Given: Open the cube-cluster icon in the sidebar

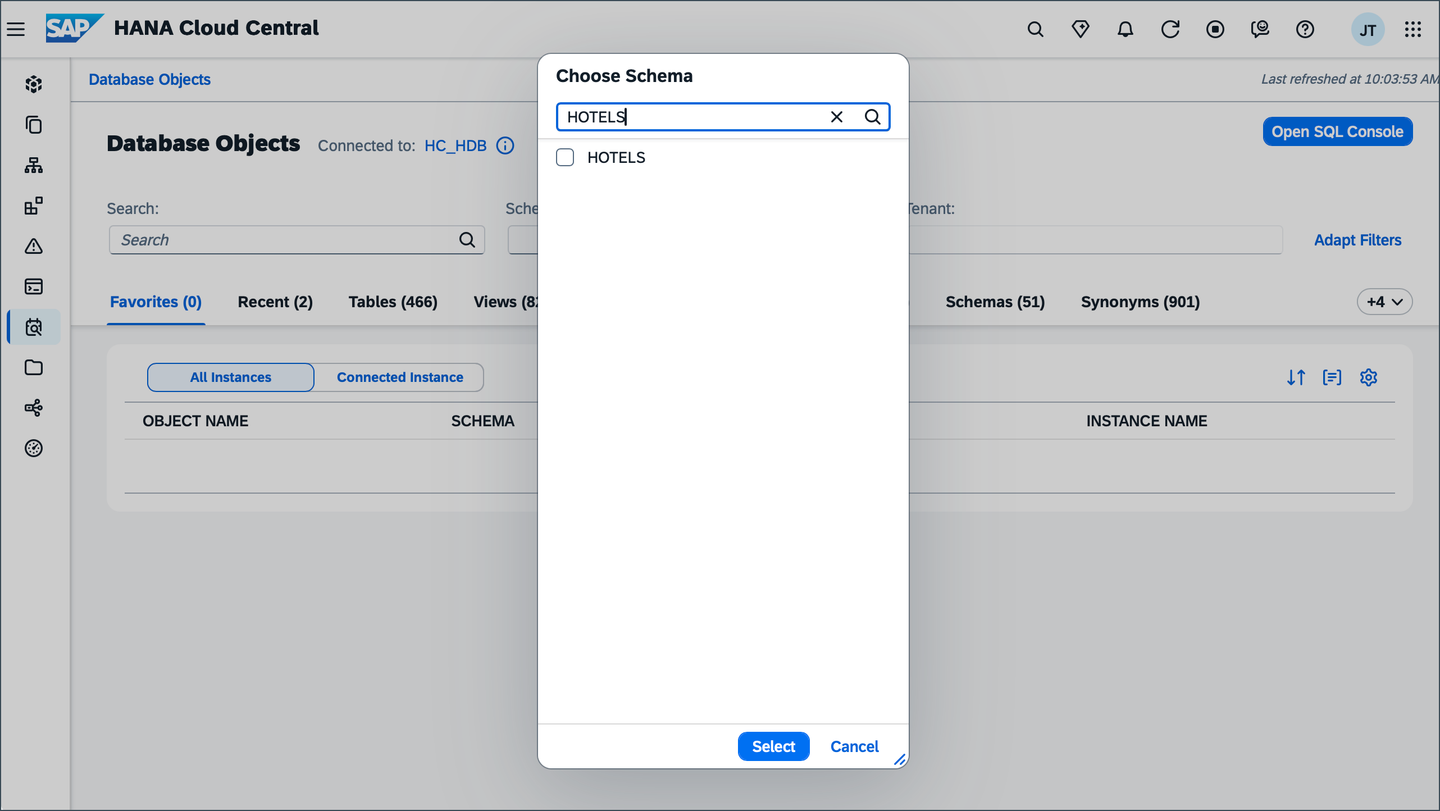Looking at the screenshot, I should point(34,84).
